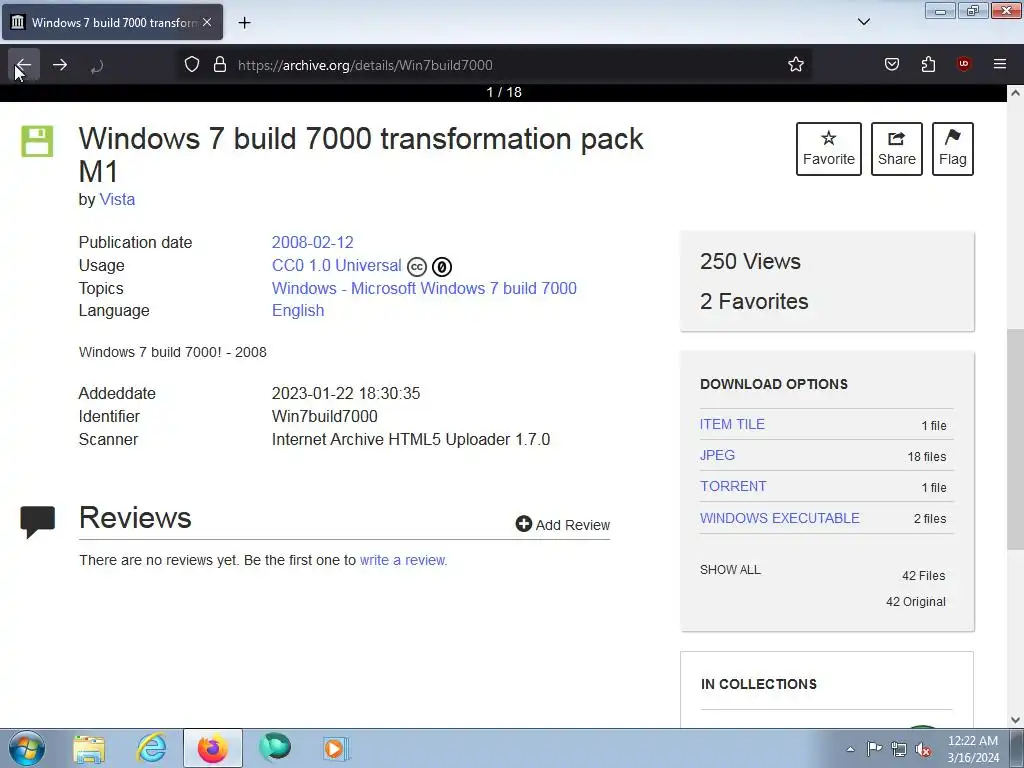This screenshot has height=768, width=1024.
Task: Open Windows Media Player from taskbar
Action: pos(336,748)
